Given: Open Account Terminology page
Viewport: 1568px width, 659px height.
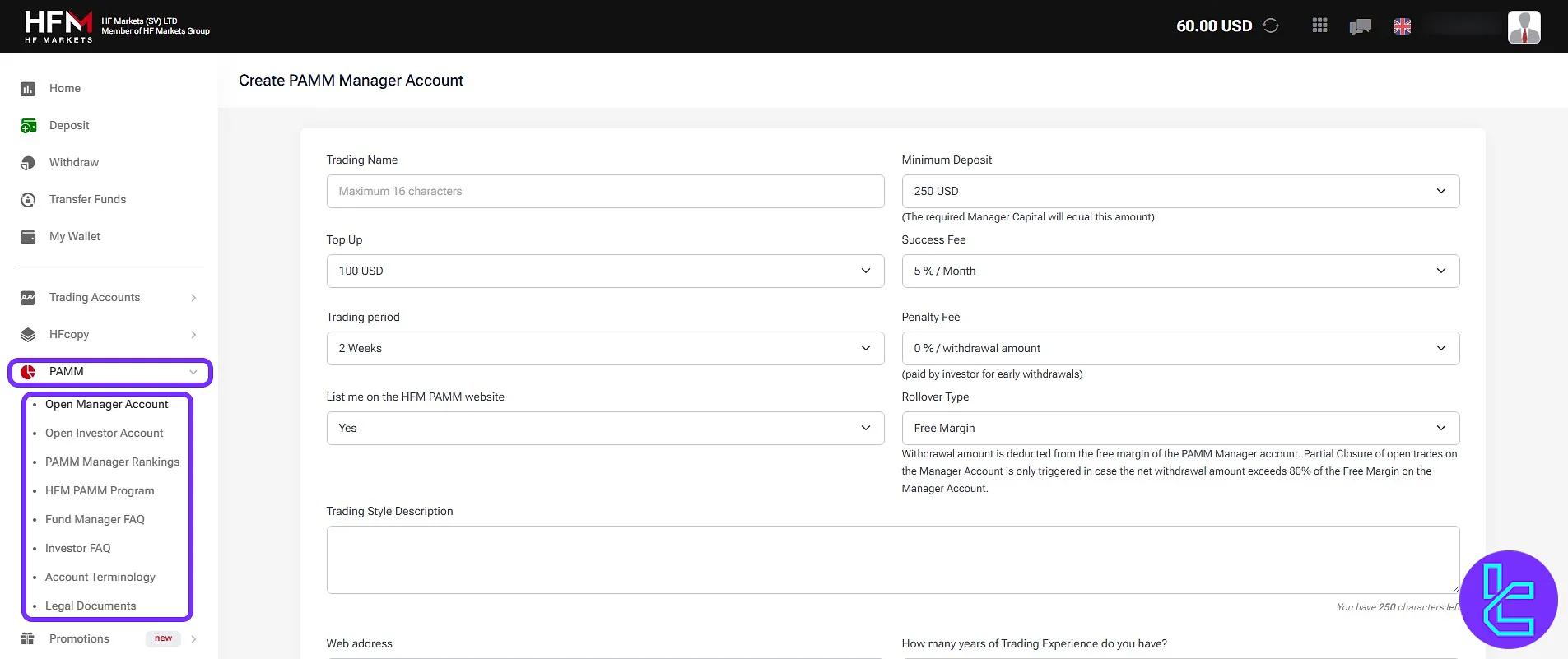Looking at the screenshot, I should (x=100, y=577).
